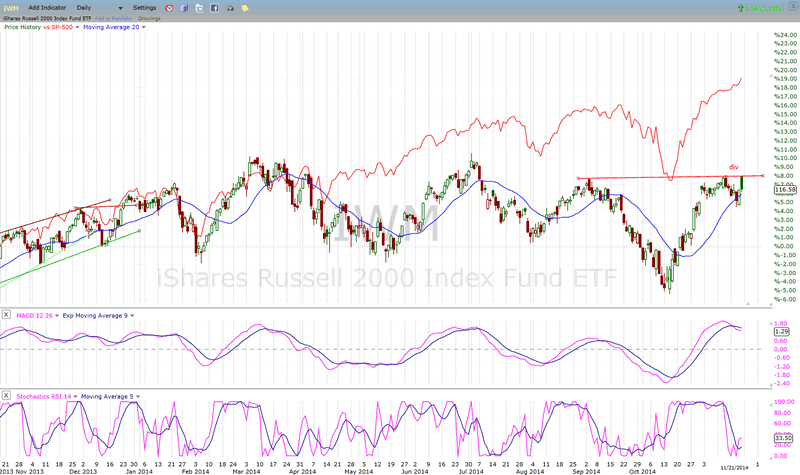The image size is (800, 475).
Task: Close the MACD indicator panel
Action: tap(6, 315)
